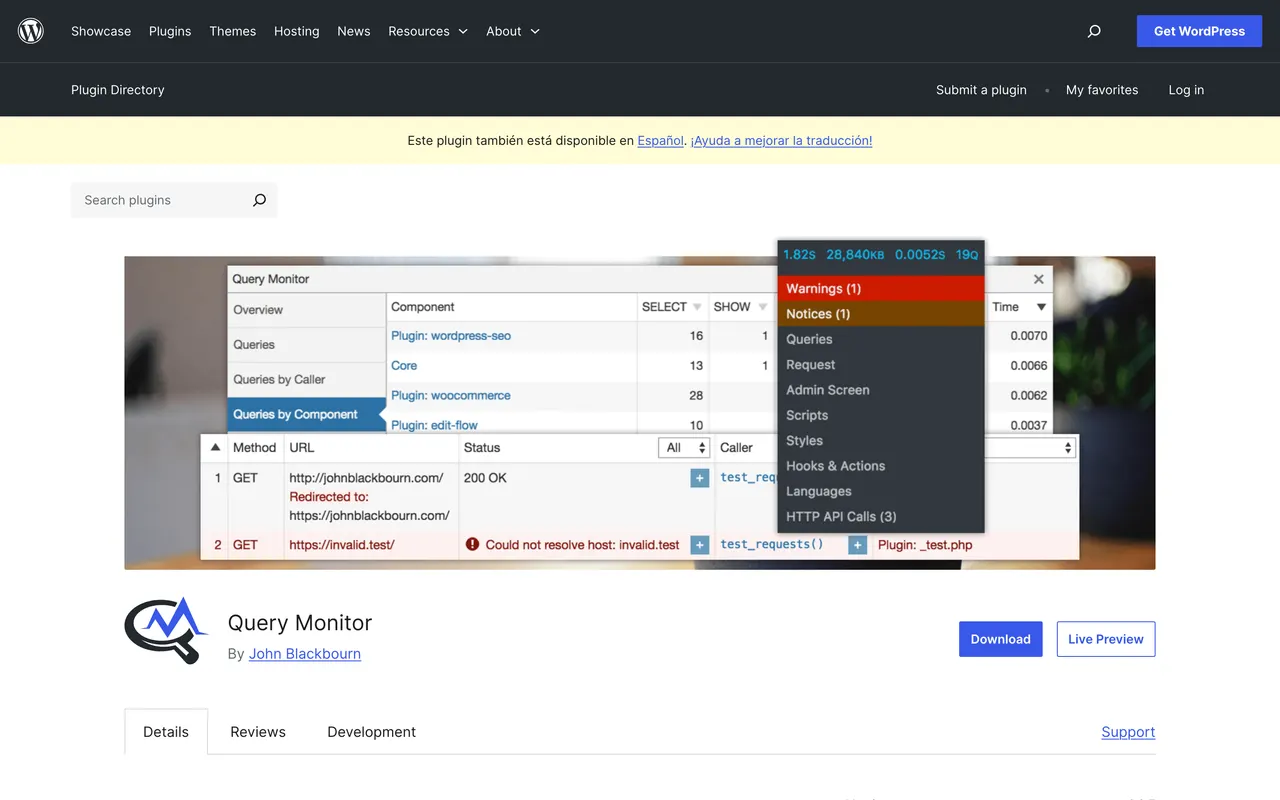The image size is (1280, 800).
Task: Open the Plugin Directory link
Action: pyautogui.click(x=118, y=90)
